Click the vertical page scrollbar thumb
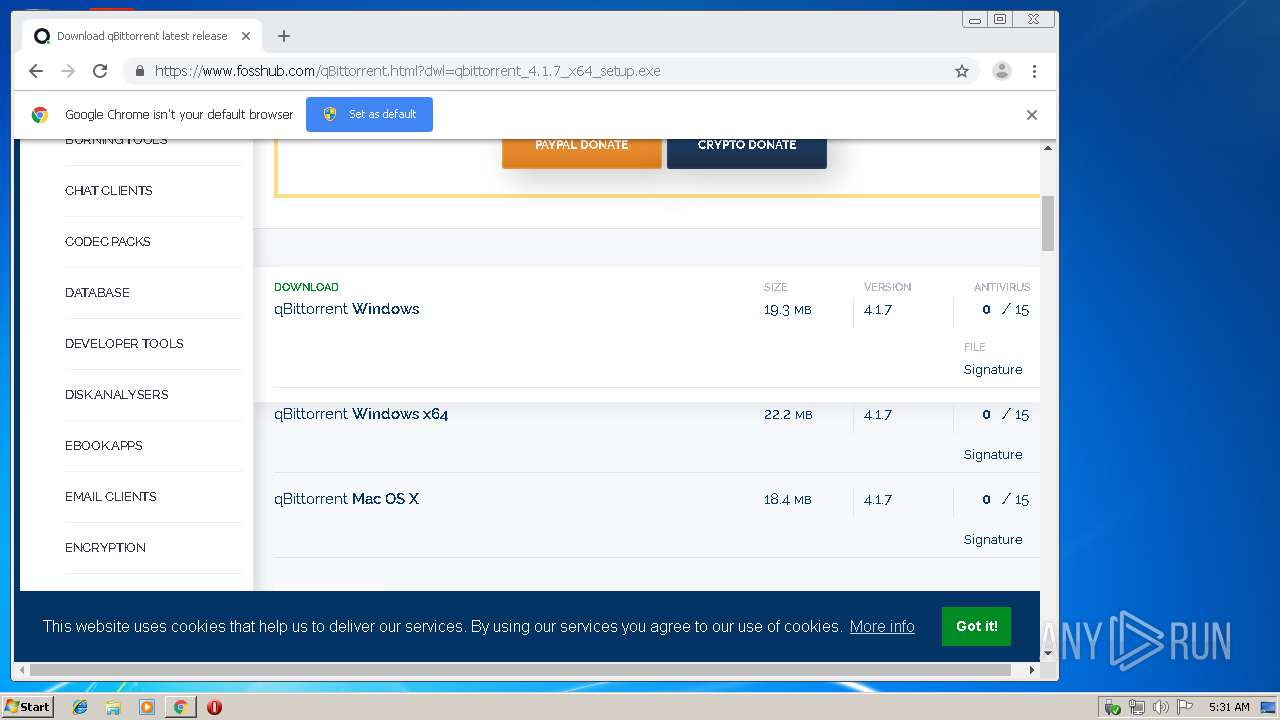The width and height of the screenshot is (1280, 720). [1048, 224]
